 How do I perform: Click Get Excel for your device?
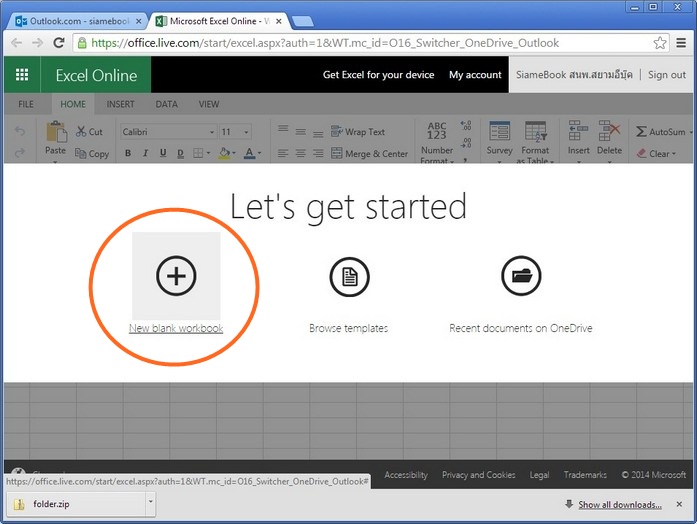(x=378, y=75)
